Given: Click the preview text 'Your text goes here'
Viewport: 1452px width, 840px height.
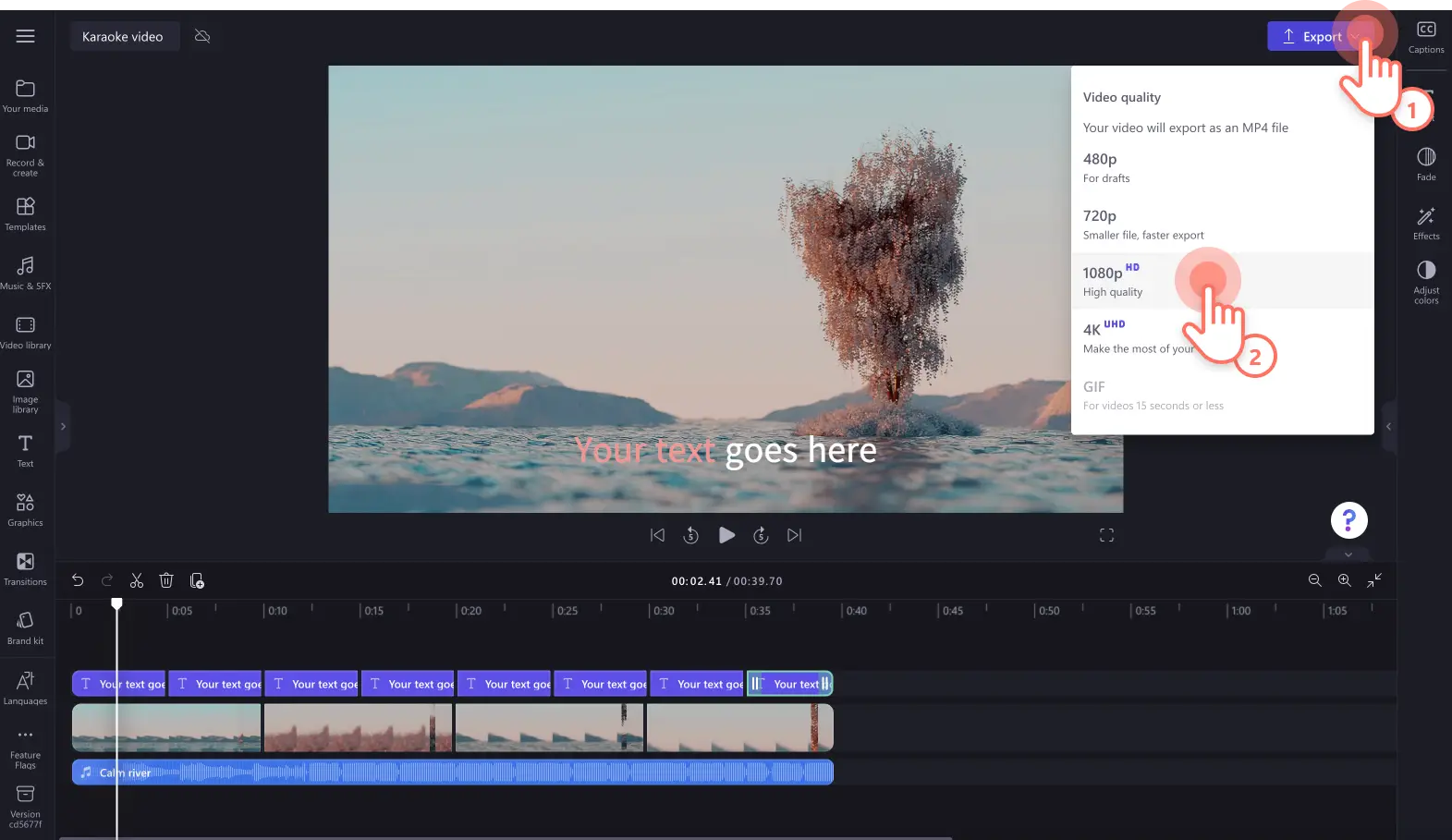Looking at the screenshot, I should 726,450.
